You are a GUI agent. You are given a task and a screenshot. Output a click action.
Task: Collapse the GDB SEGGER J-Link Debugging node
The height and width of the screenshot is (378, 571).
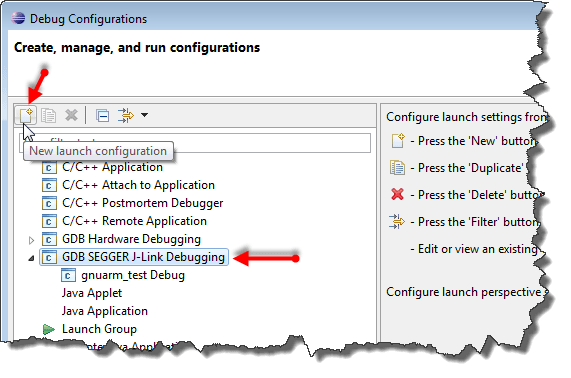[31, 258]
